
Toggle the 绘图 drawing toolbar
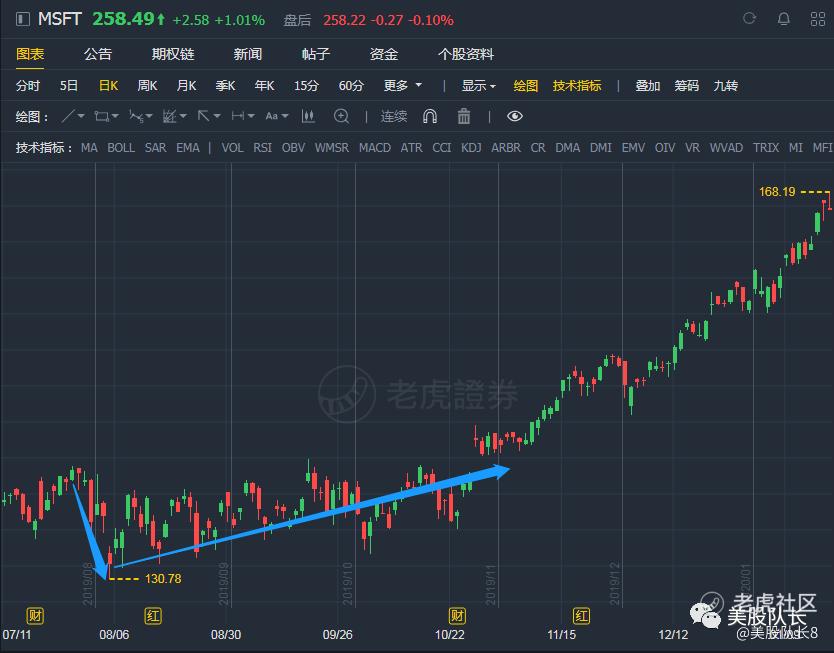526,86
